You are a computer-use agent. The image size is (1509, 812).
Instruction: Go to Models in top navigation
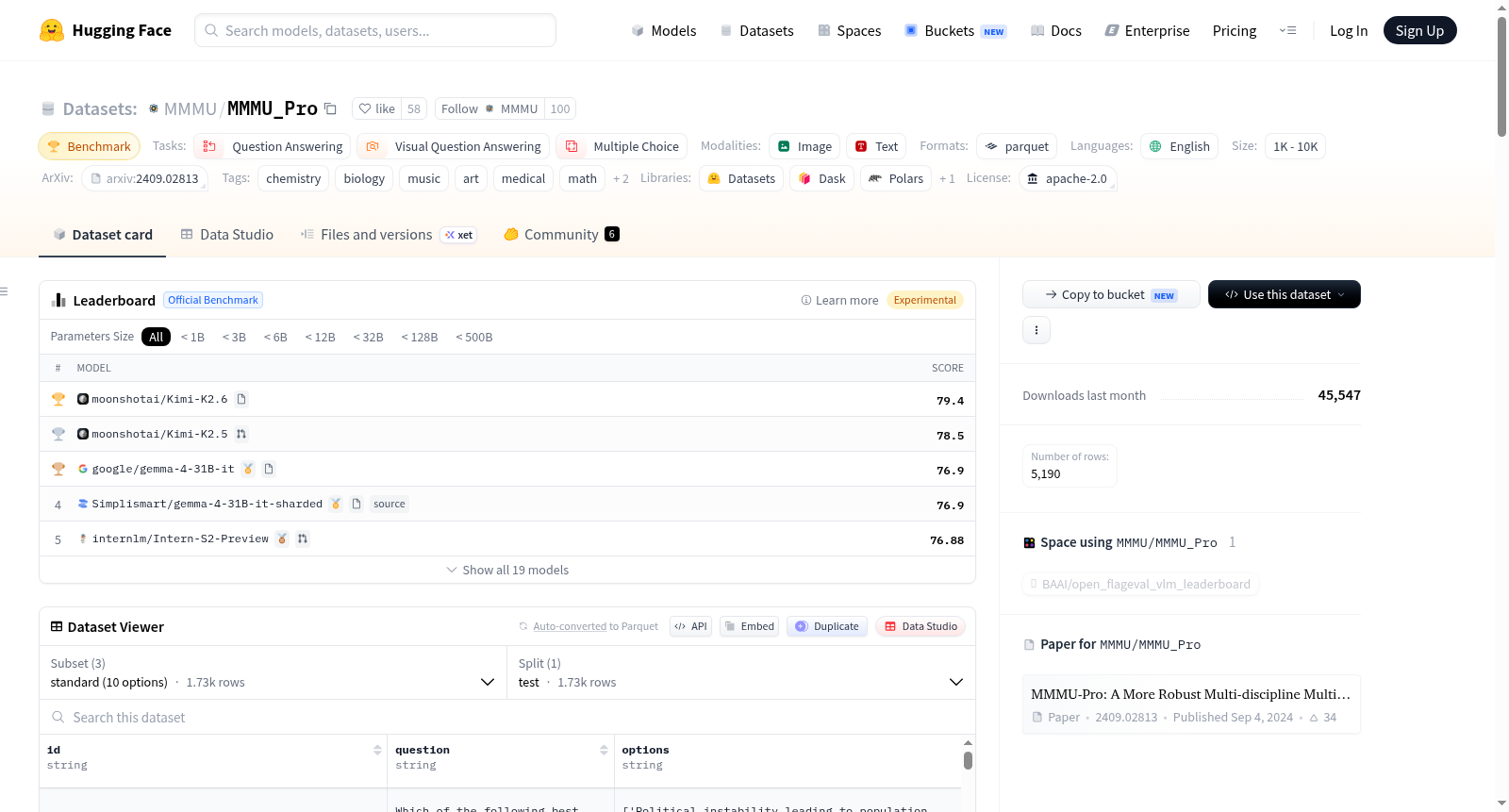664,30
